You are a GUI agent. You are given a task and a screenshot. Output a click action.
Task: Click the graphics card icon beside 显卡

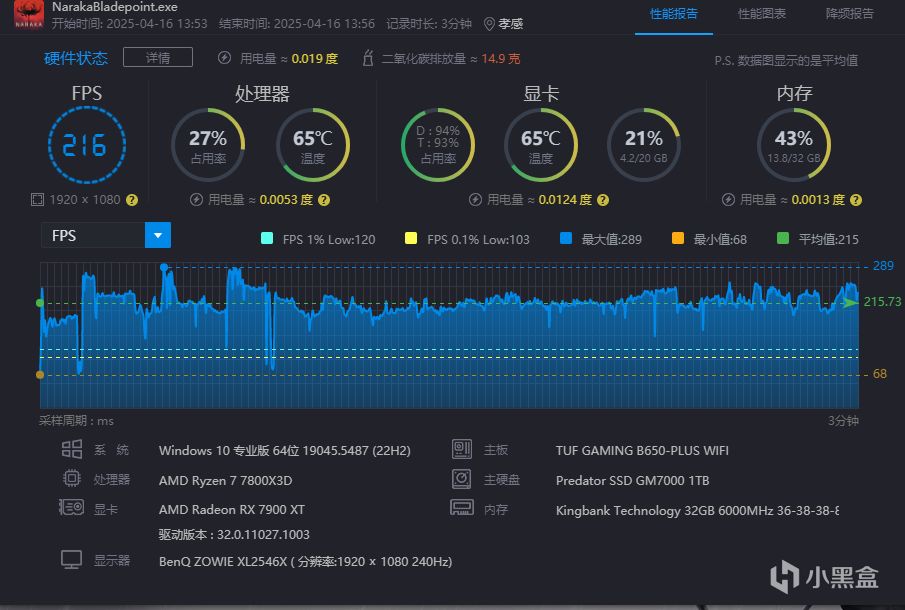(72, 508)
